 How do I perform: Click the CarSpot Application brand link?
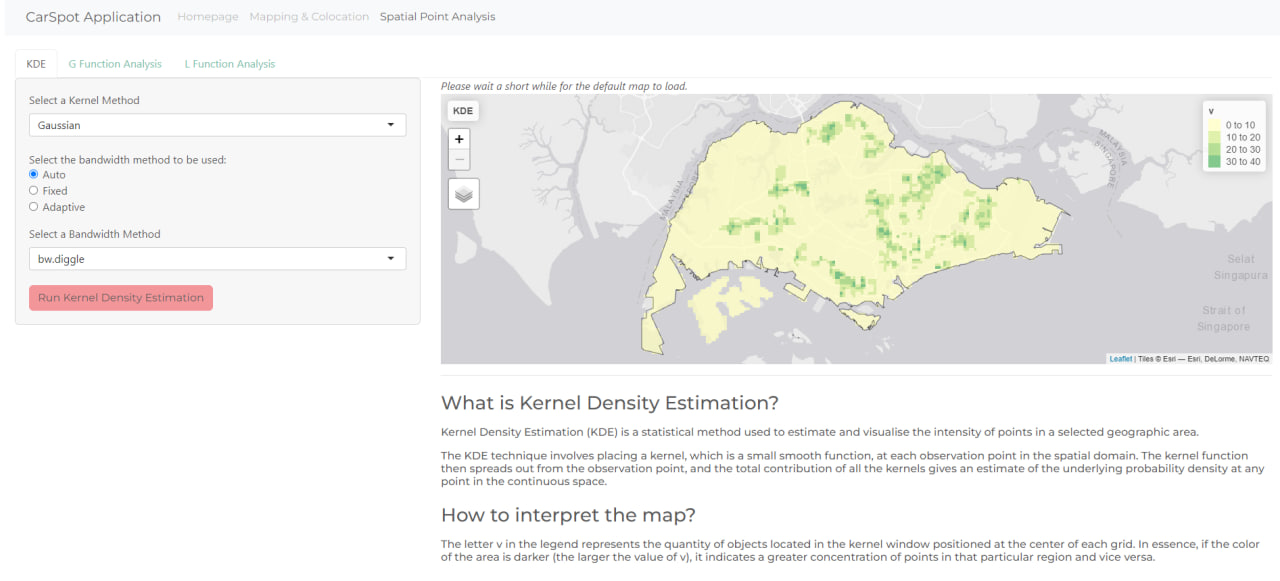[93, 17]
